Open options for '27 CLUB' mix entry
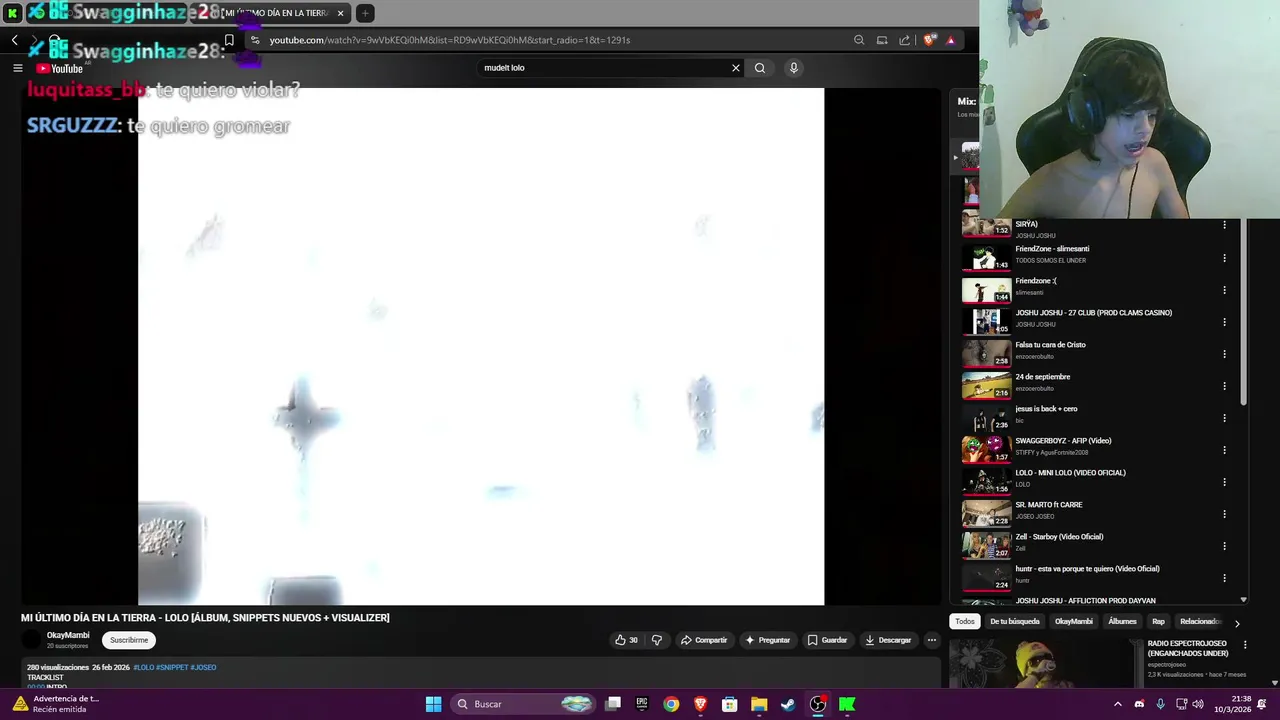 click(1224, 322)
